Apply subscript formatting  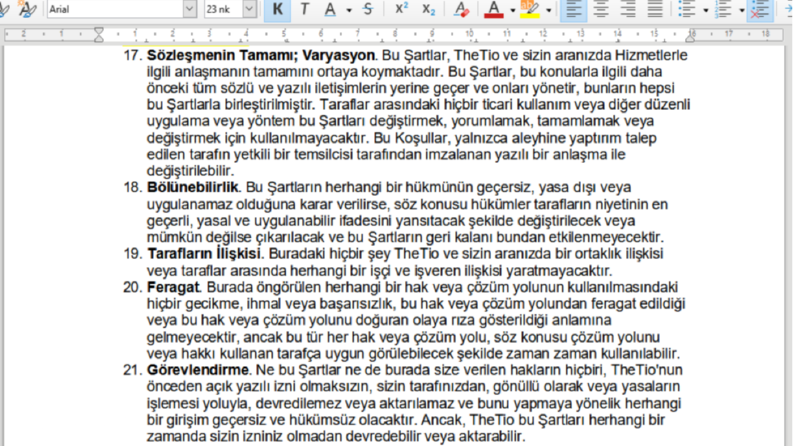click(428, 9)
